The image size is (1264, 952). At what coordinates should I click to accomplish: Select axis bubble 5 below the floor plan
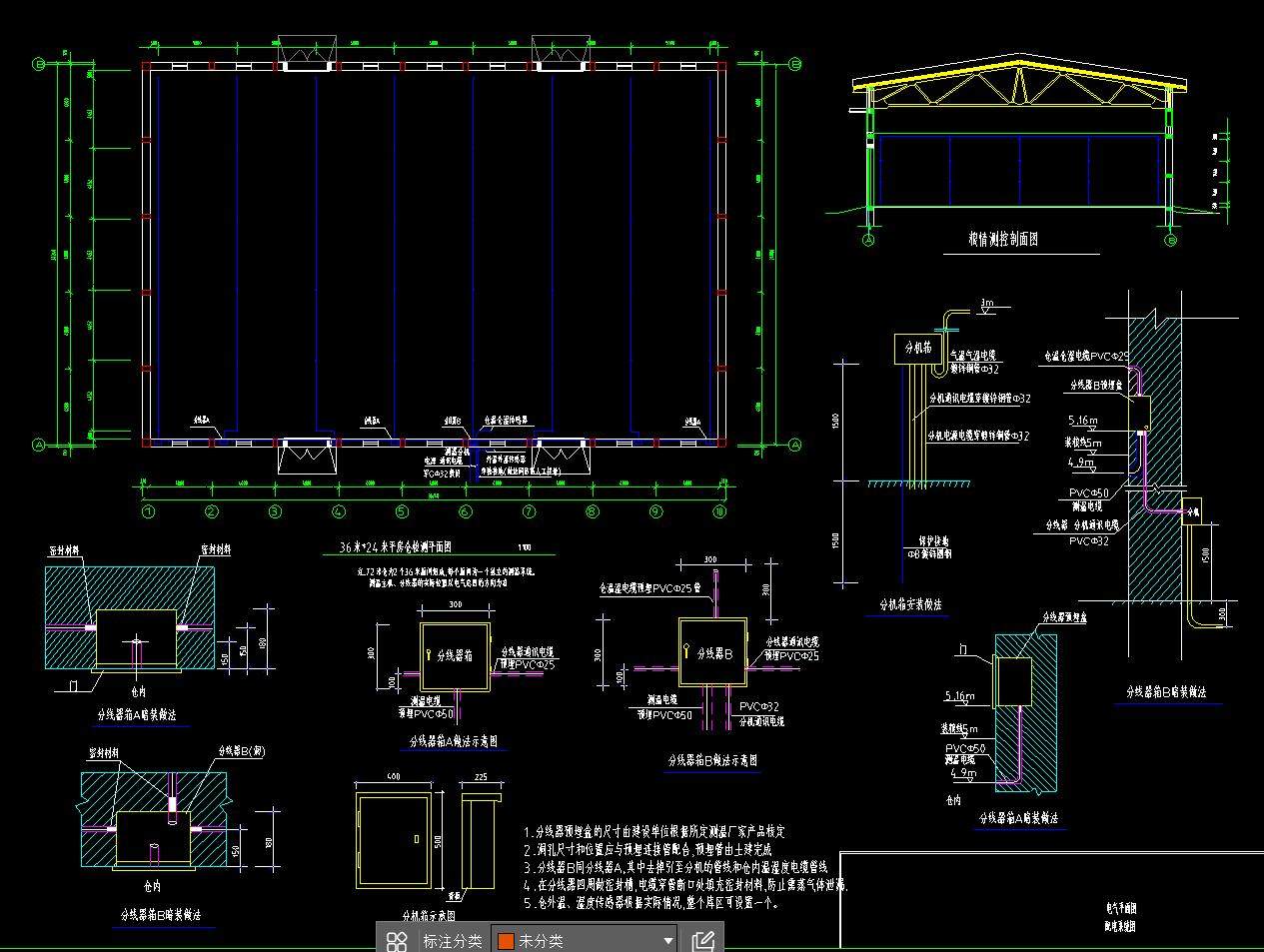(402, 512)
